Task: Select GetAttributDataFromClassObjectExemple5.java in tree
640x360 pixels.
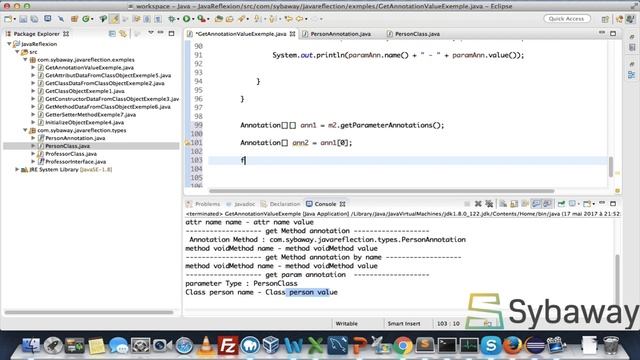Action: pos(108,76)
